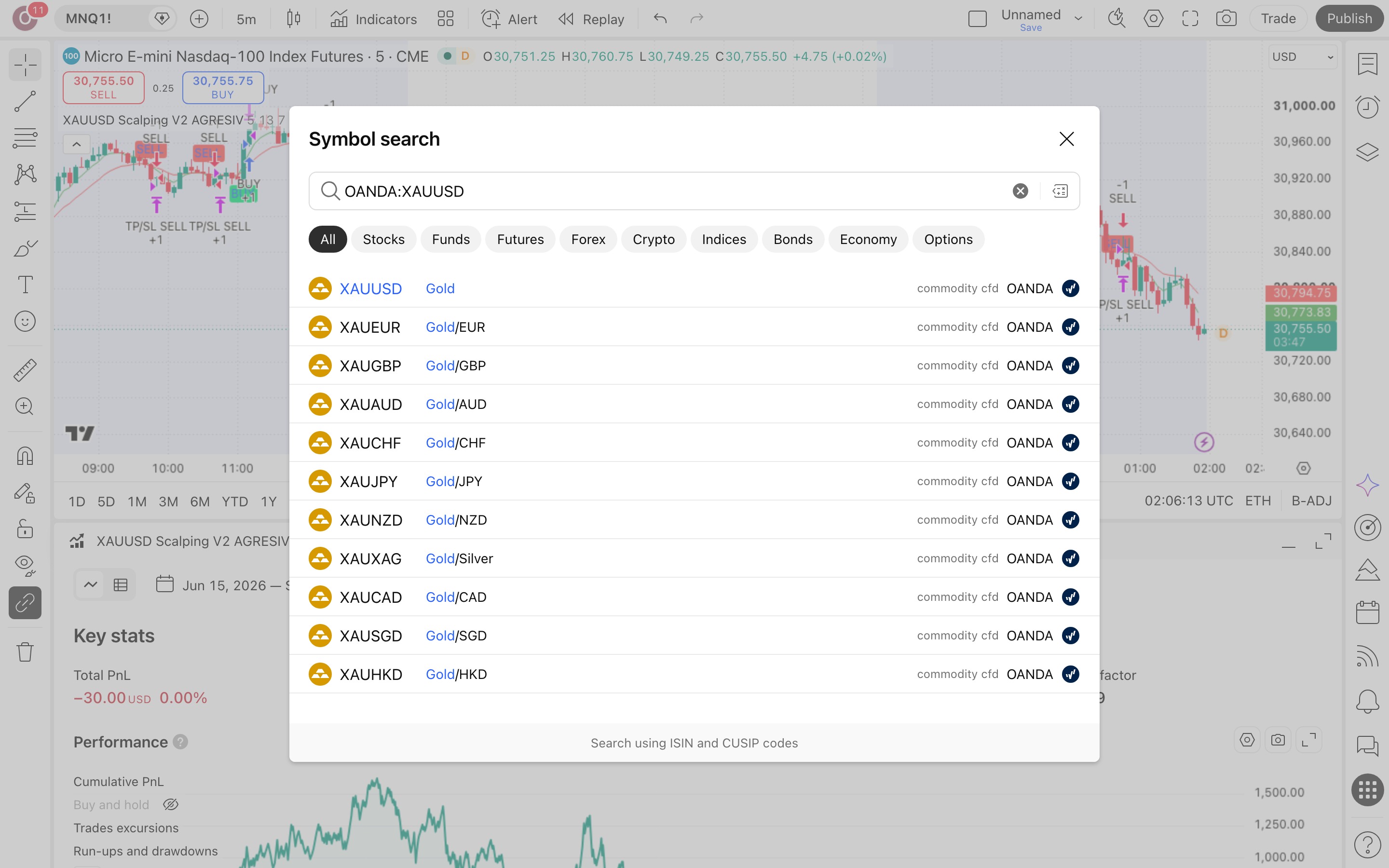Choose the XAUGBP Gold/GBP result

(694, 366)
